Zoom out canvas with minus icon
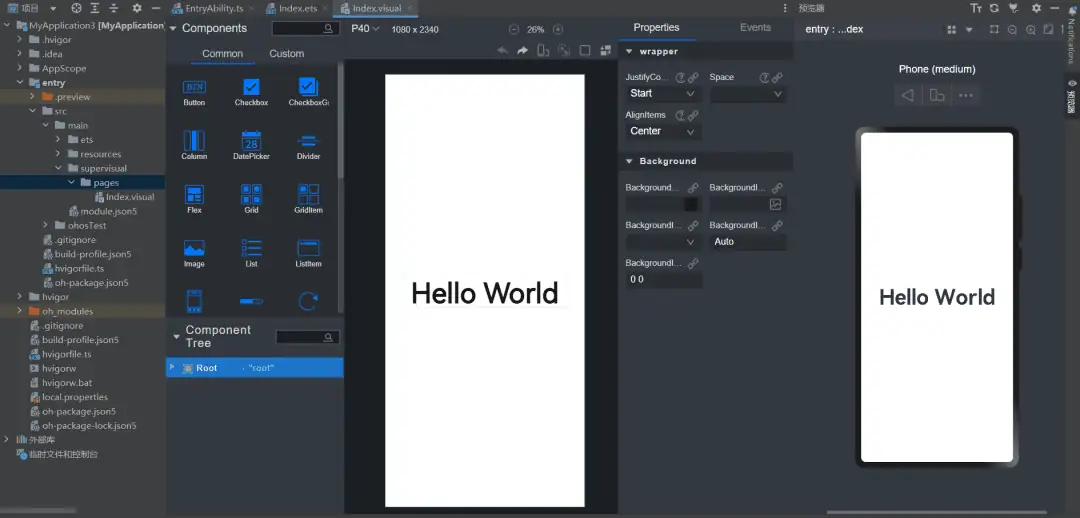The height and width of the screenshot is (518, 1080). coord(514,30)
